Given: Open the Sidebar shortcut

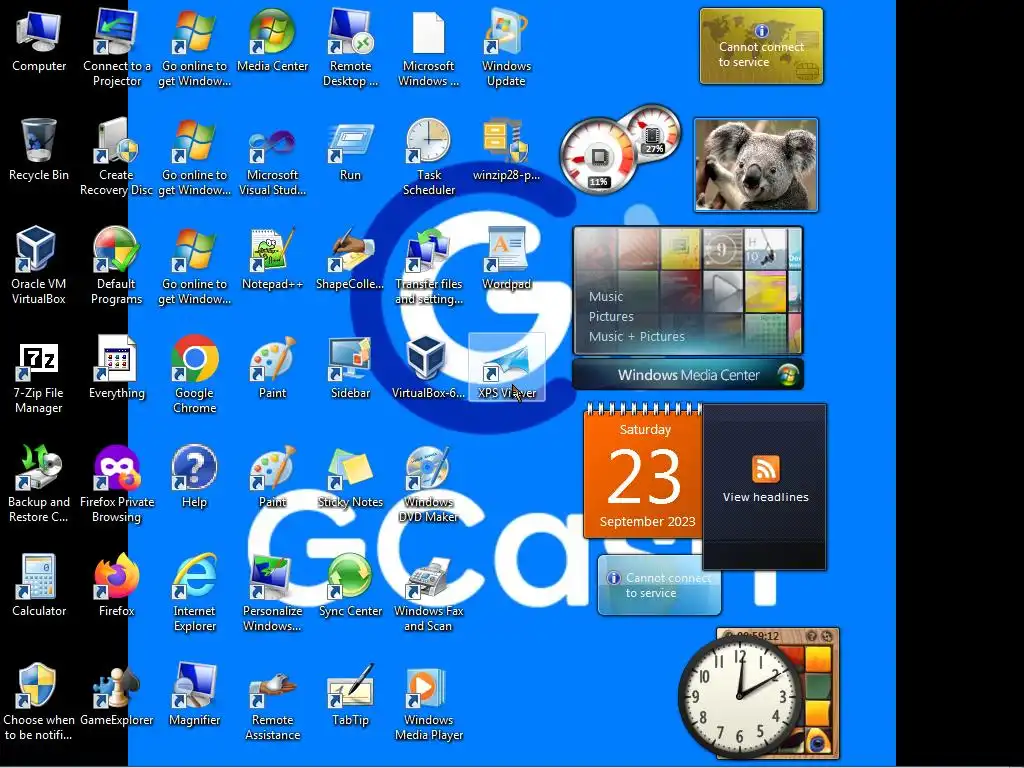Looking at the screenshot, I should (x=350, y=368).
